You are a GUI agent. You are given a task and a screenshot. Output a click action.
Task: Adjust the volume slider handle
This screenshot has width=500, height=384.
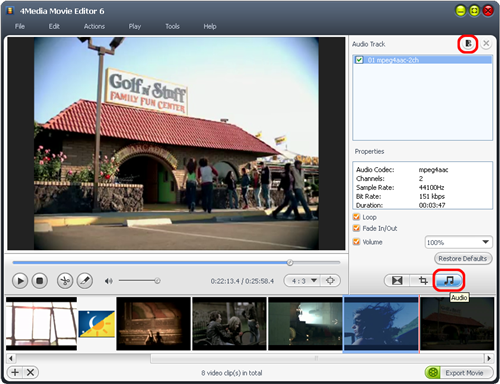(157, 281)
